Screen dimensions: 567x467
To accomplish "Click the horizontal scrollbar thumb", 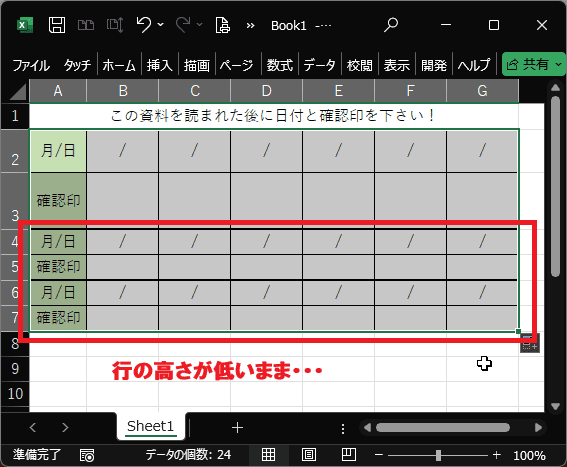I will tap(443, 428).
